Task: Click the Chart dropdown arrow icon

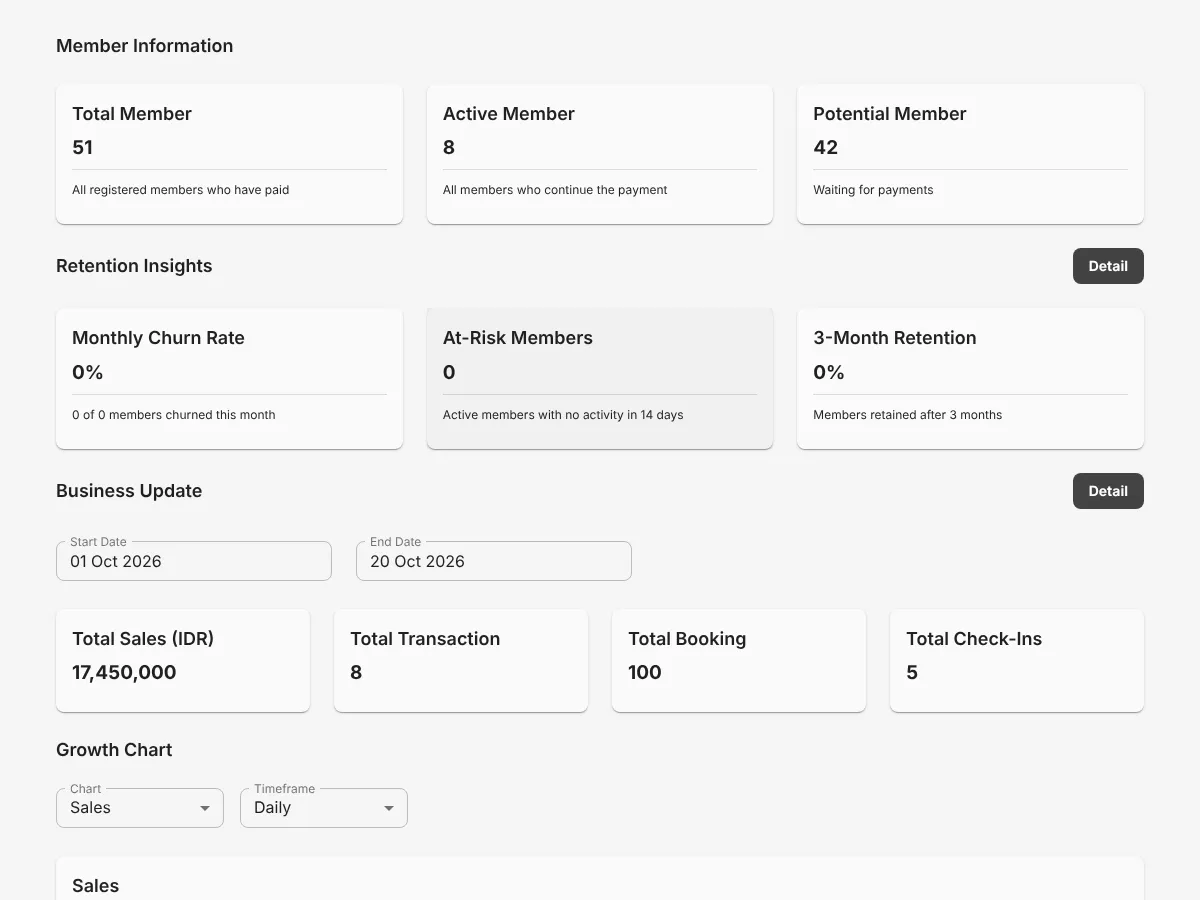Action: pos(205,808)
